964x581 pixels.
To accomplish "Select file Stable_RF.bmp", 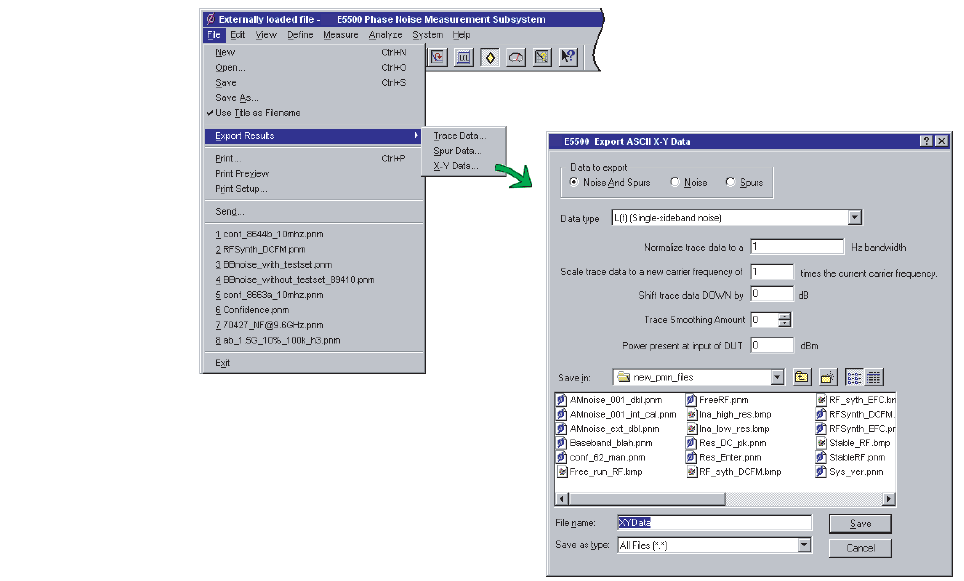I will pyautogui.click(x=853, y=443).
